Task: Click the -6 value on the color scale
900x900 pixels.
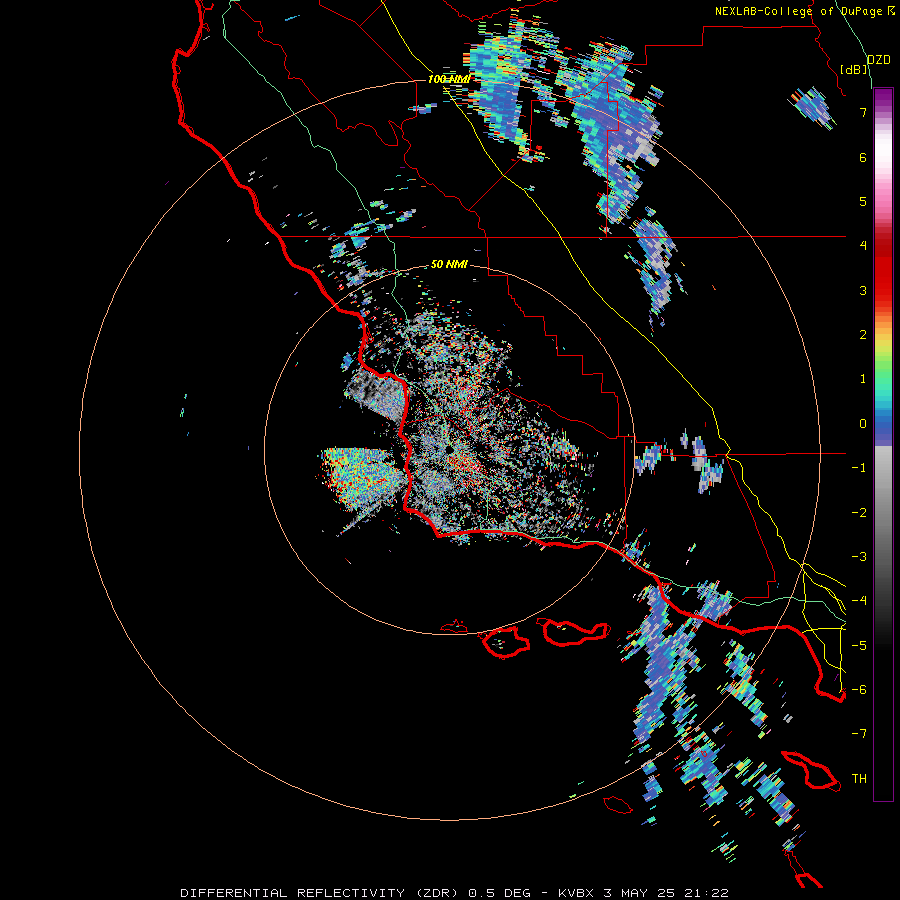Action: point(859,690)
